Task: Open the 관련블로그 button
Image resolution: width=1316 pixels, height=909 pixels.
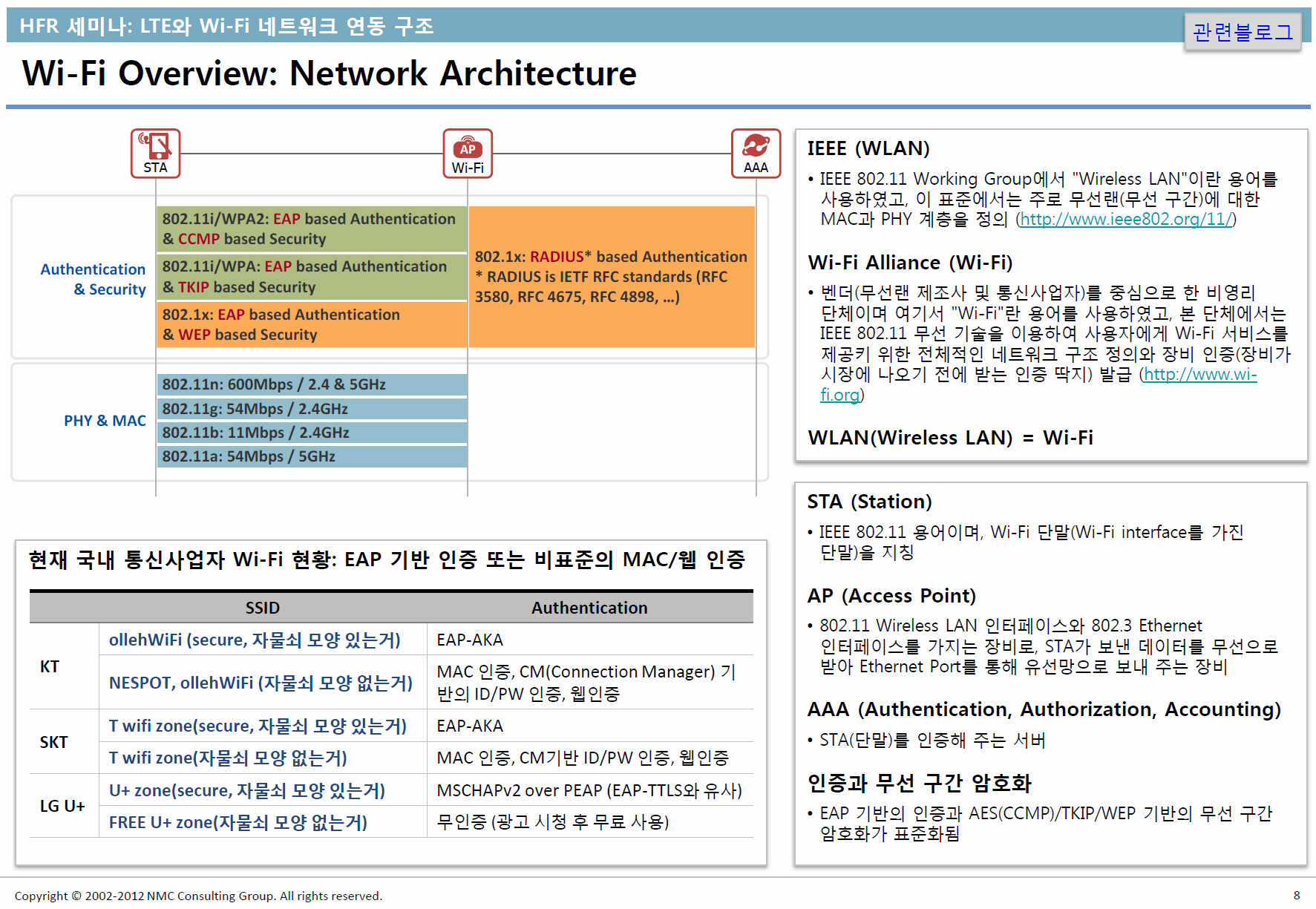Action: coord(1243,32)
